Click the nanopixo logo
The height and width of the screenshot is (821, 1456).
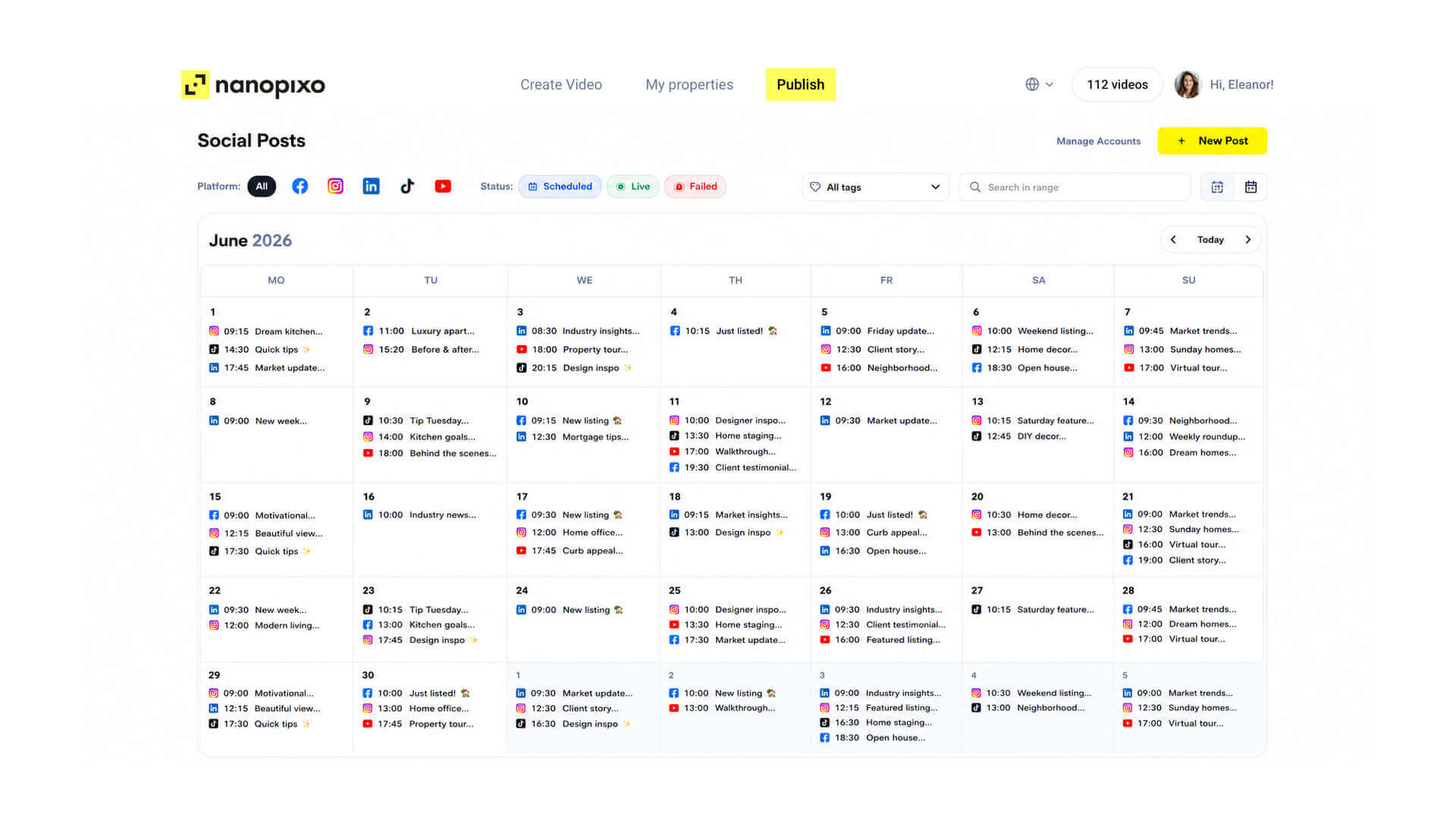pyautogui.click(x=253, y=85)
